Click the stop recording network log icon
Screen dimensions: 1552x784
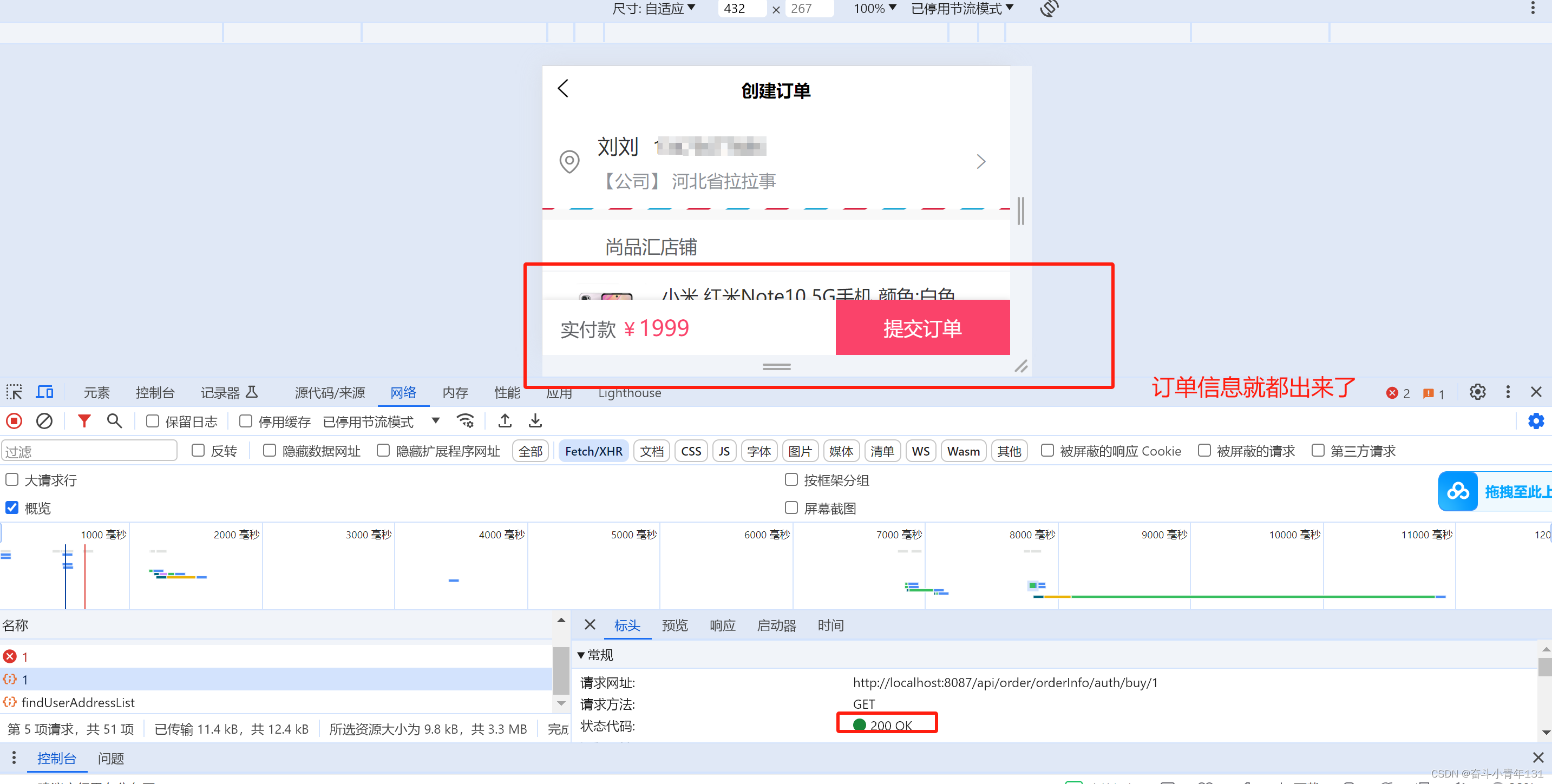pos(14,421)
